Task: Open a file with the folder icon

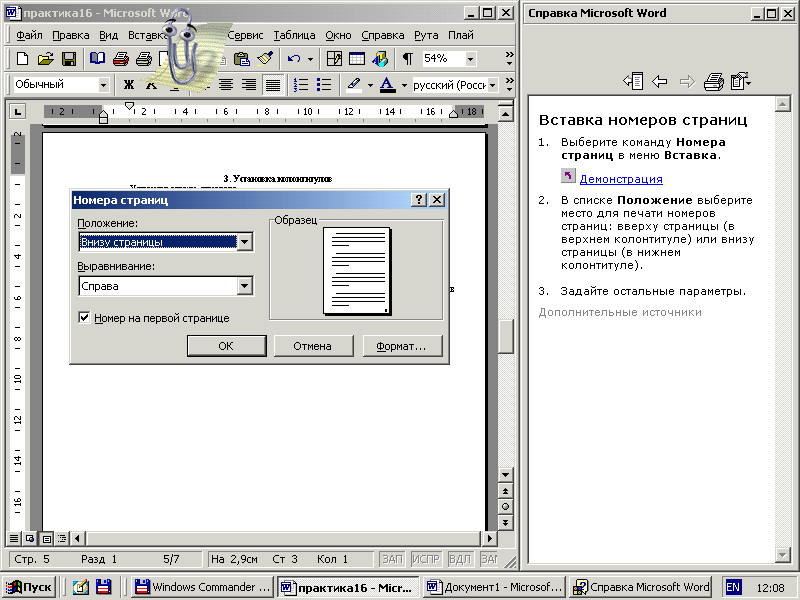Action: [x=45, y=59]
